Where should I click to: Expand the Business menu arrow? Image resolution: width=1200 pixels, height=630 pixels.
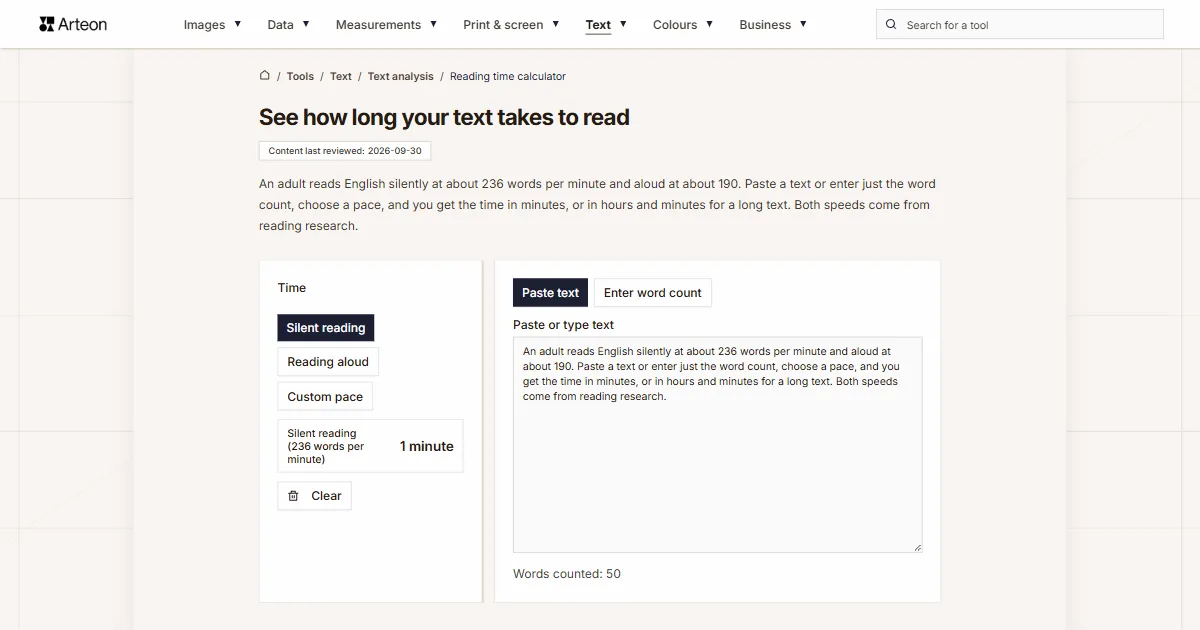point(803,23)
